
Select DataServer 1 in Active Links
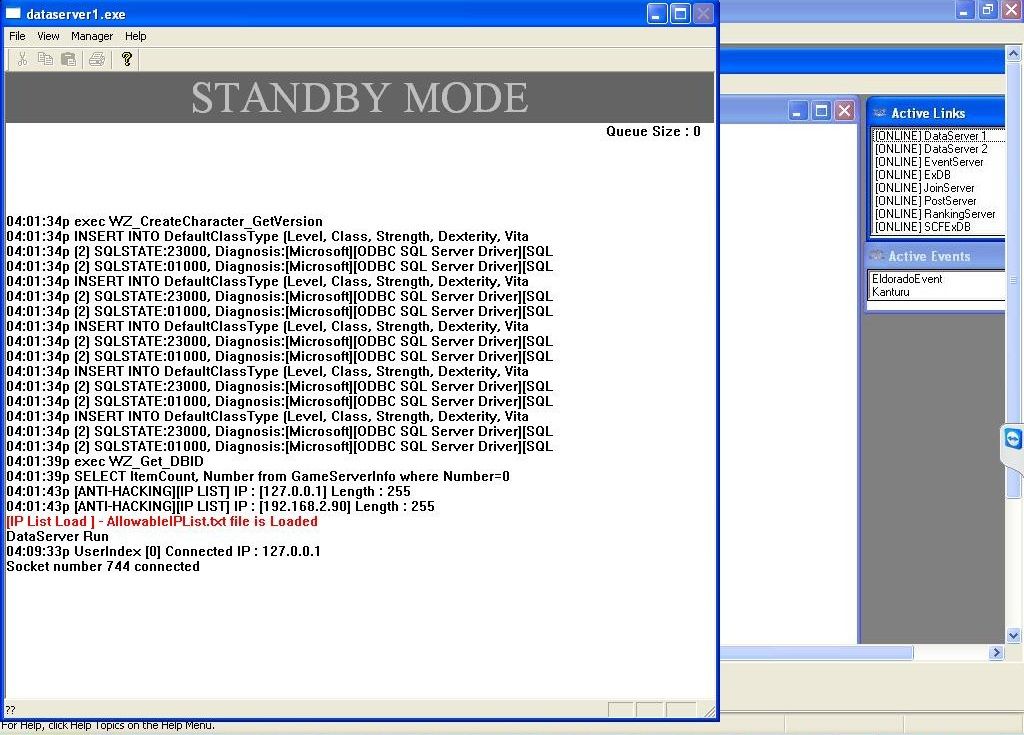tap(930, 136)
